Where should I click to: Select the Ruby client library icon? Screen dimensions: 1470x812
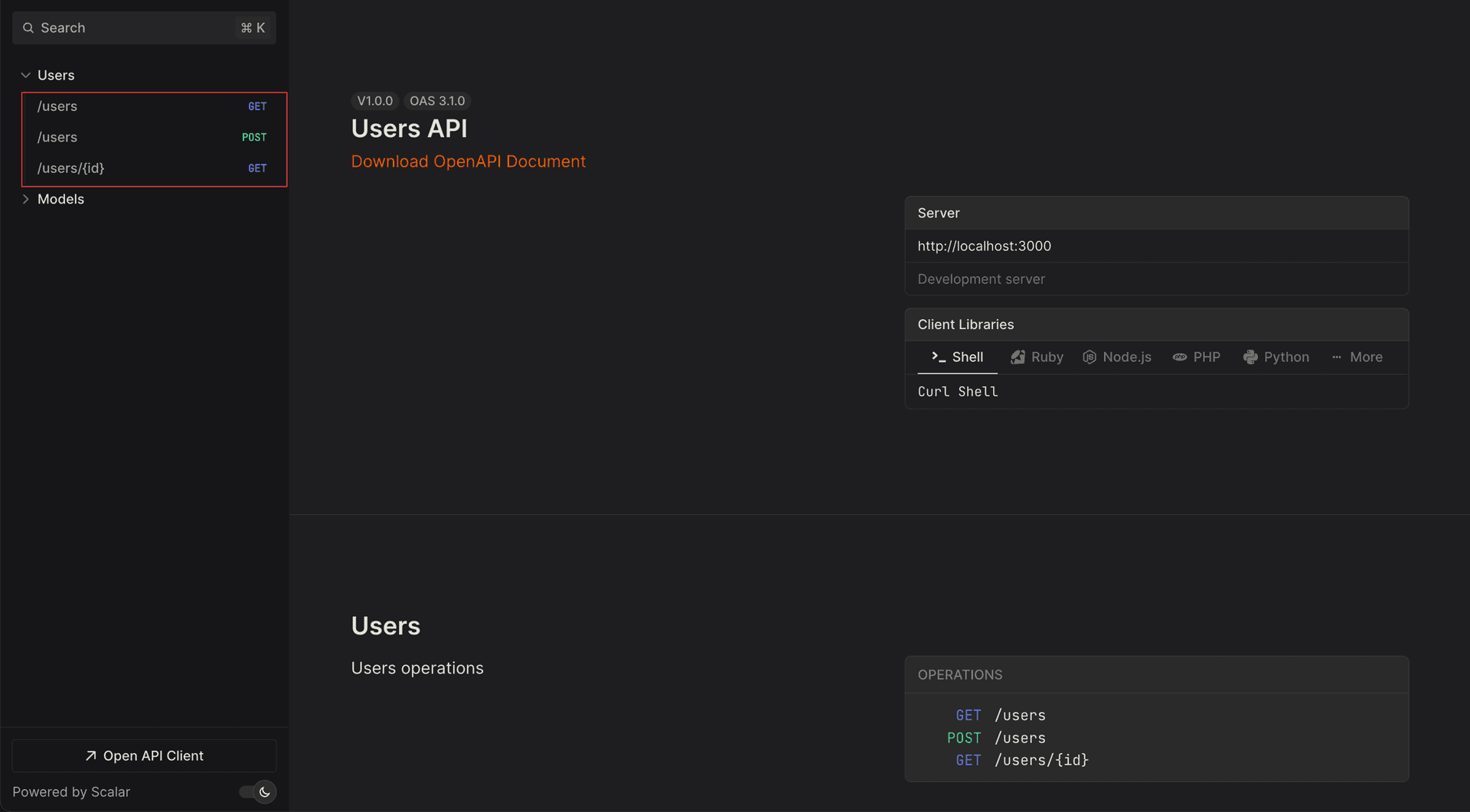tap(1019, 357)
